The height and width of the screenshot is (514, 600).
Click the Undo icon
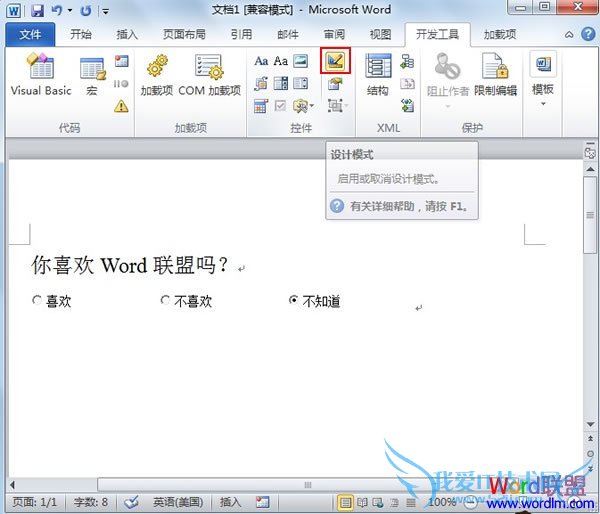[57, 10]
